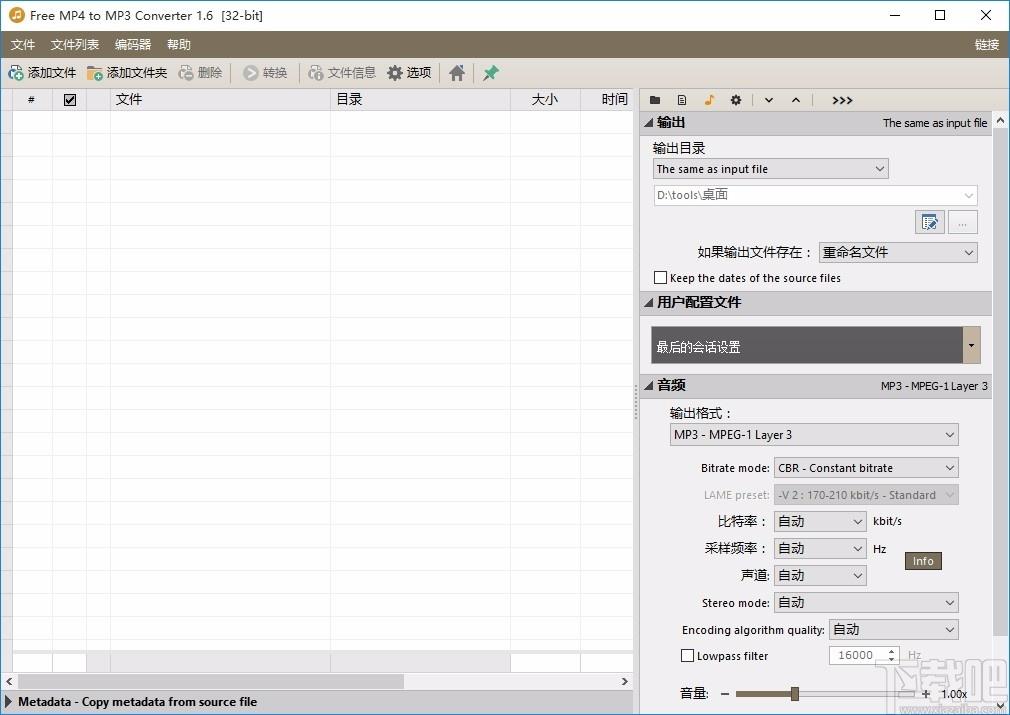The height and width of the screenshot is (715, 1010).
Task: Open the File (文件) menu
Action: pyautogui.click(x=23, y=44)
